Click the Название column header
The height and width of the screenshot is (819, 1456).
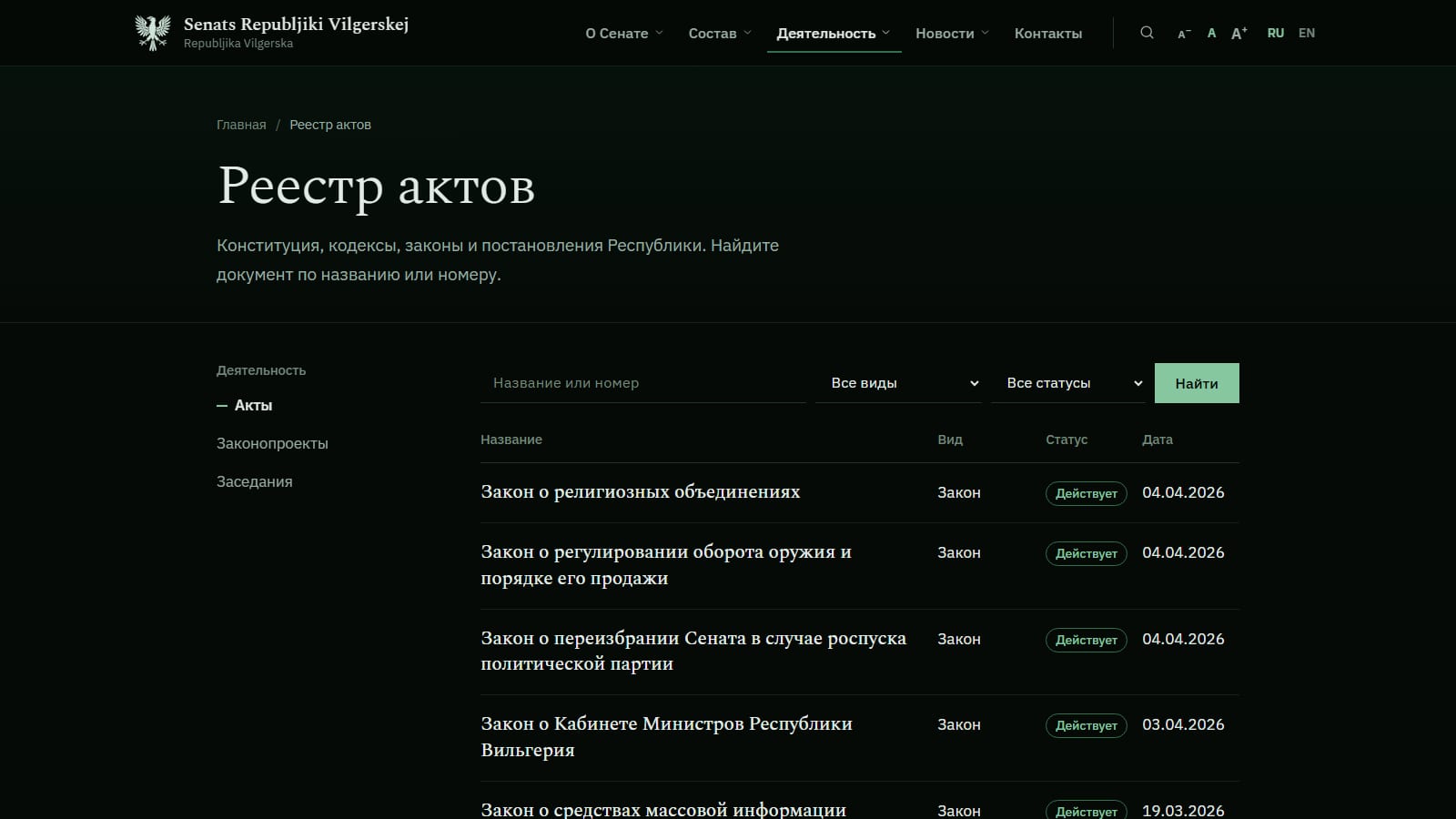point(511,440)
